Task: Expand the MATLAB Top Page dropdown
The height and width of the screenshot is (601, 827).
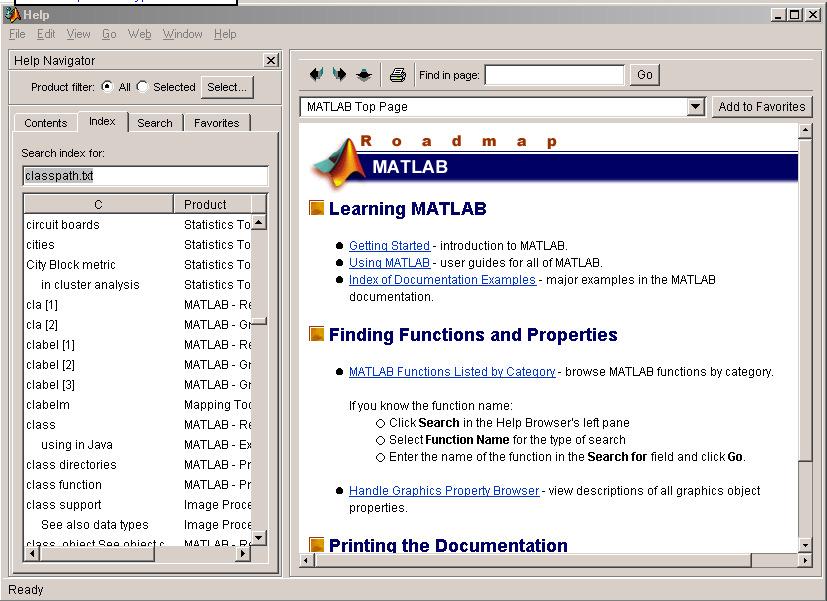Action: [696, 107]
